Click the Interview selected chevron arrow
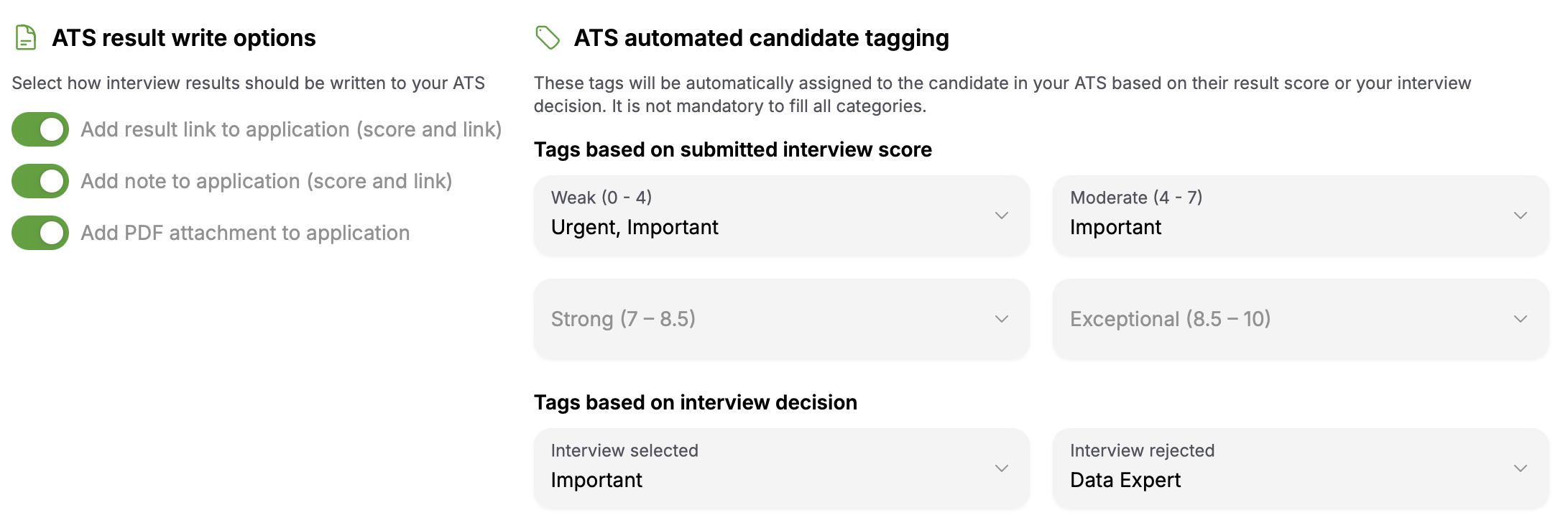This screenshot has width=1568, height=523. point(1002,468)
